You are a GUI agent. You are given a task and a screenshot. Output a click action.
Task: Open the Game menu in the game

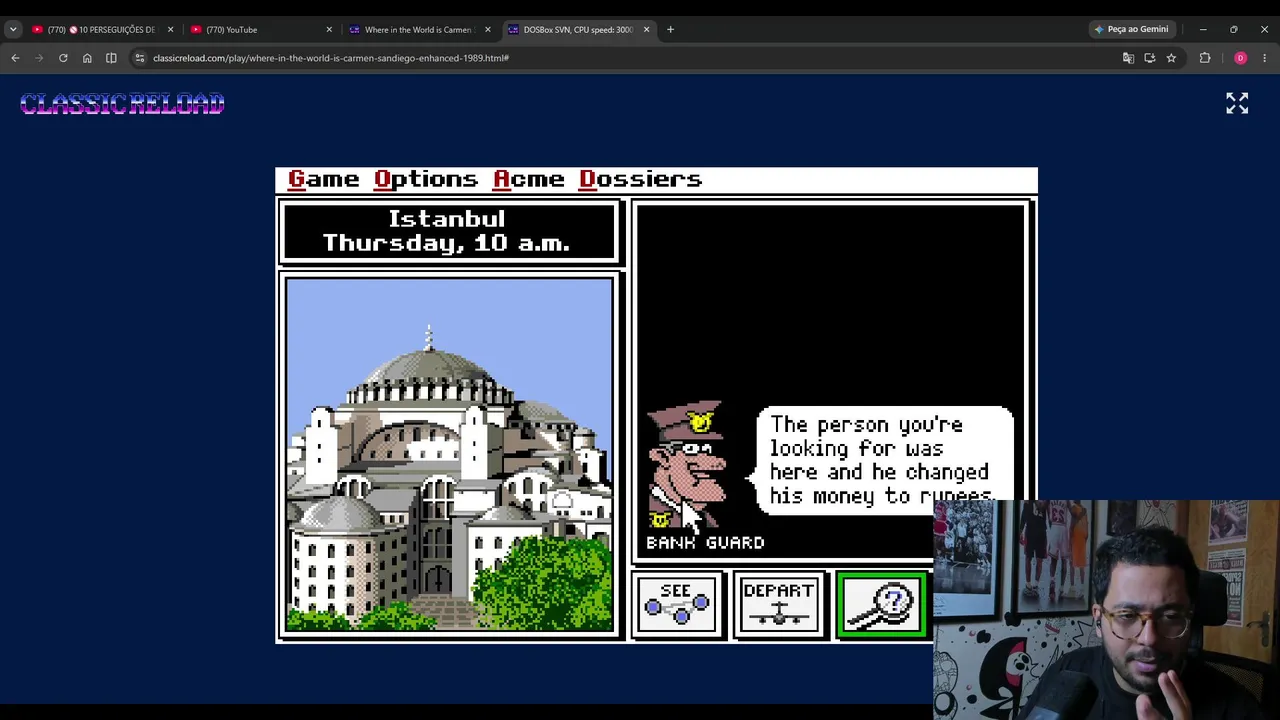coord(323,179)
